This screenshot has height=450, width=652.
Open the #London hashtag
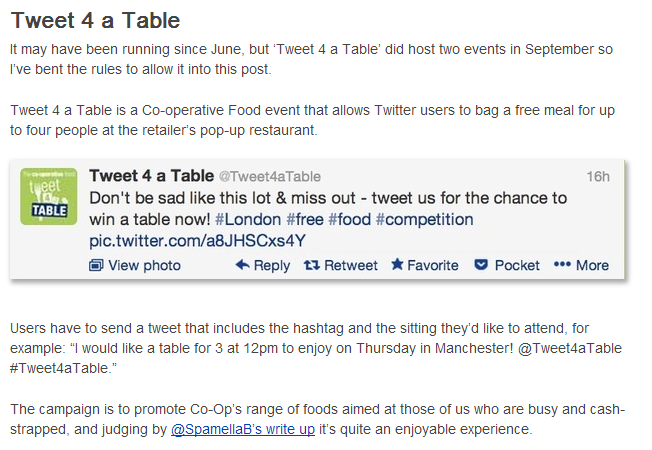click(x=249, y=219)
